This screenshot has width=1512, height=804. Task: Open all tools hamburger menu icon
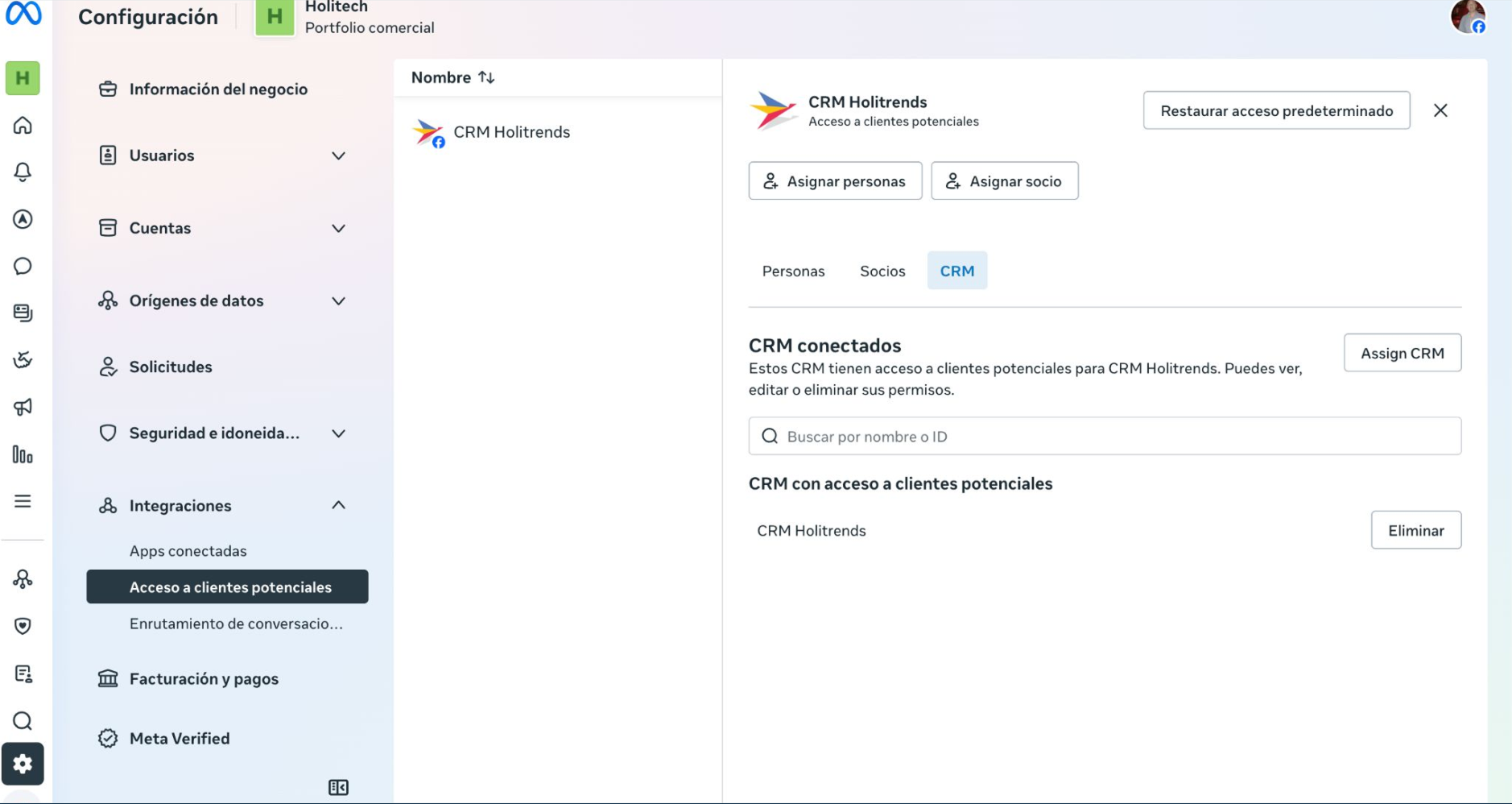(x=23, y=501)
